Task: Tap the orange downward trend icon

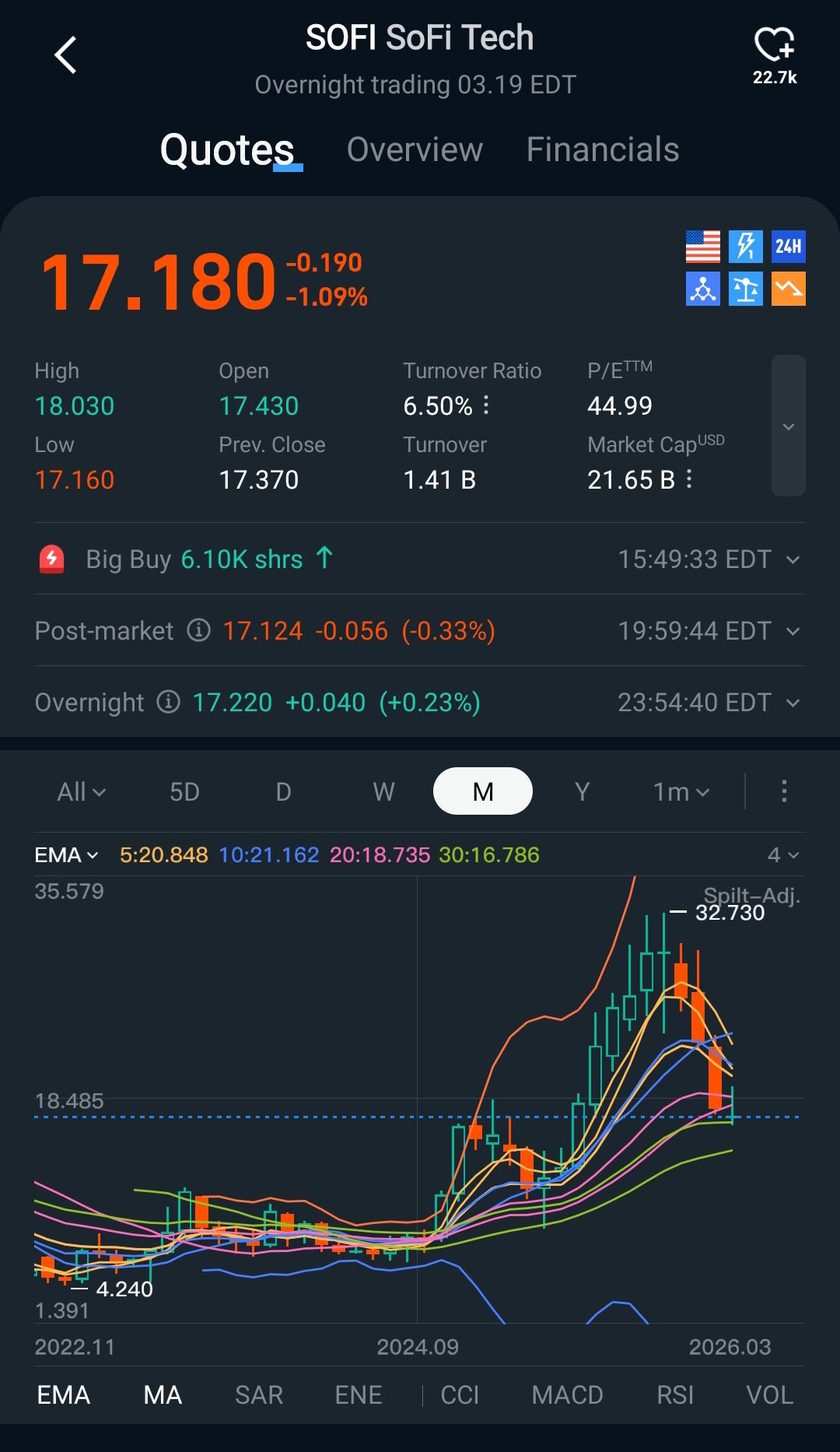Action: click(x=788, y=289)
